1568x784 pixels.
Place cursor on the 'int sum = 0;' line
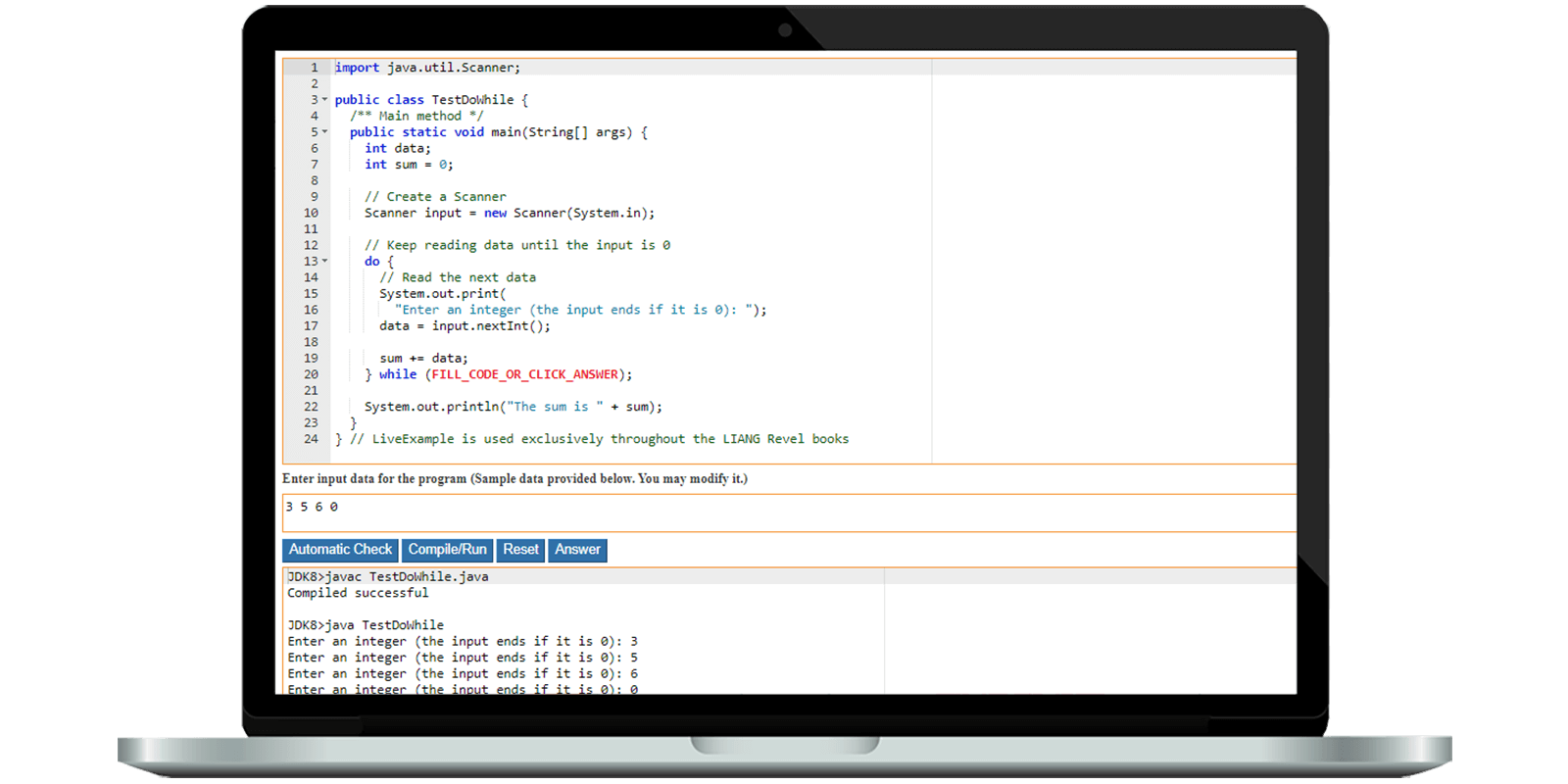tap(409, 165)
